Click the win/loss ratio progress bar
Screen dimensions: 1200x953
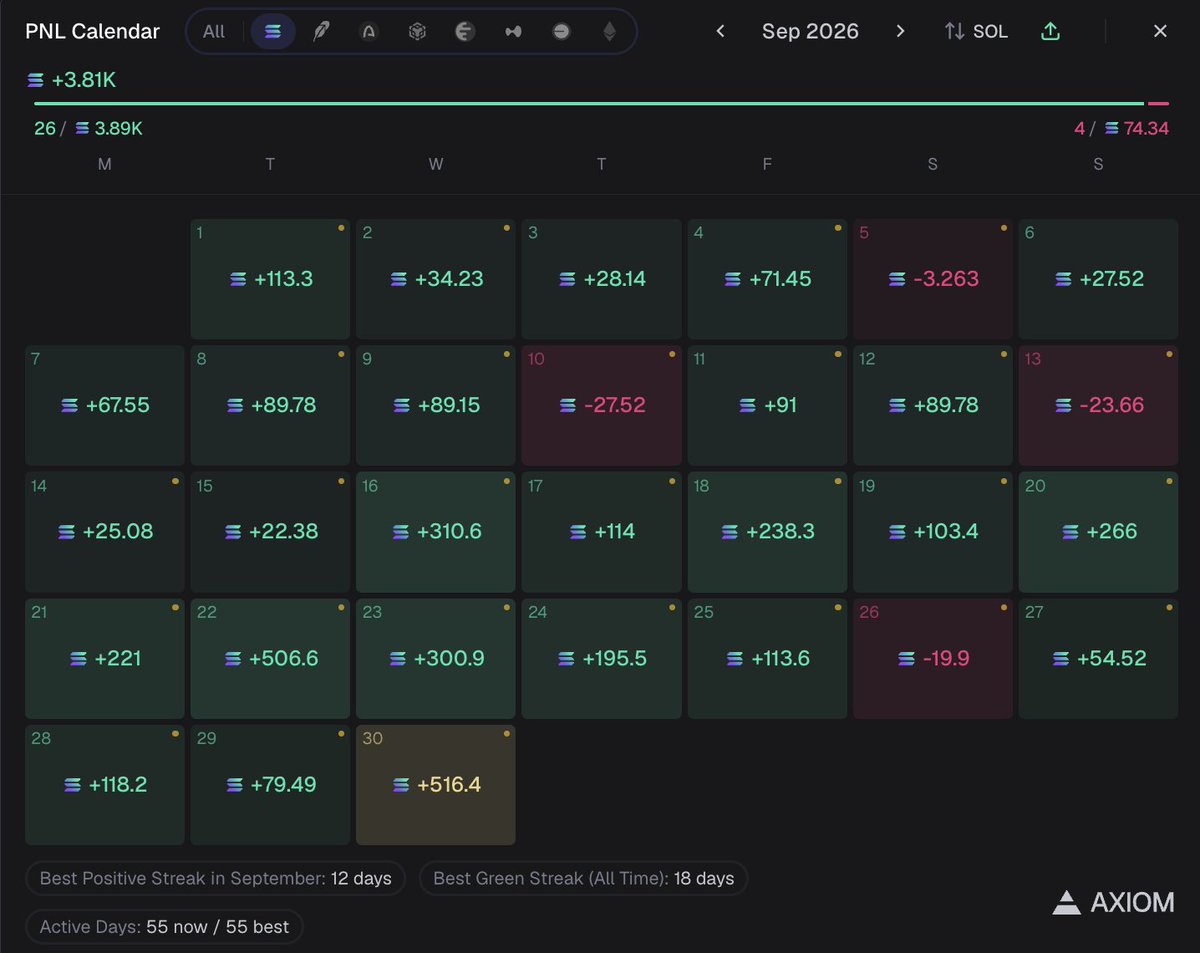click(x=601, y=103)
